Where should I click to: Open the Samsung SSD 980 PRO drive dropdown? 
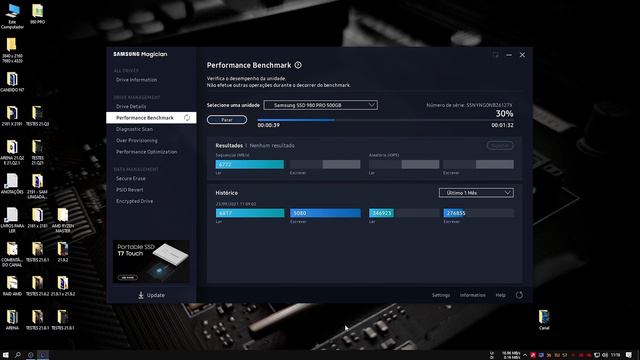tap(320, 105)
